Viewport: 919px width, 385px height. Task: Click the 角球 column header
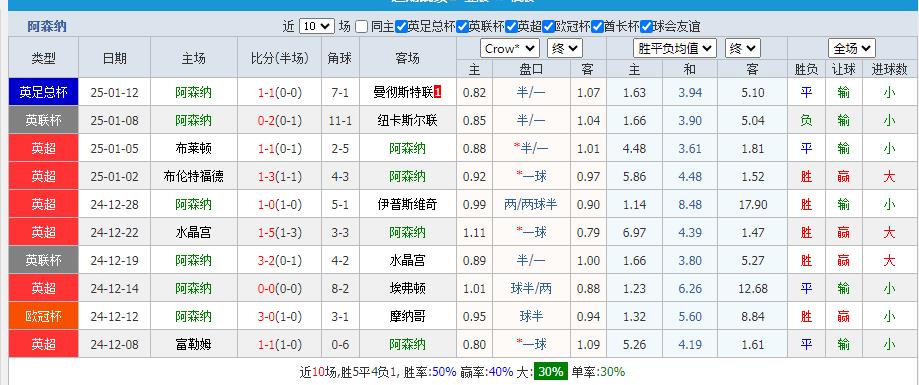click(340, 58)
